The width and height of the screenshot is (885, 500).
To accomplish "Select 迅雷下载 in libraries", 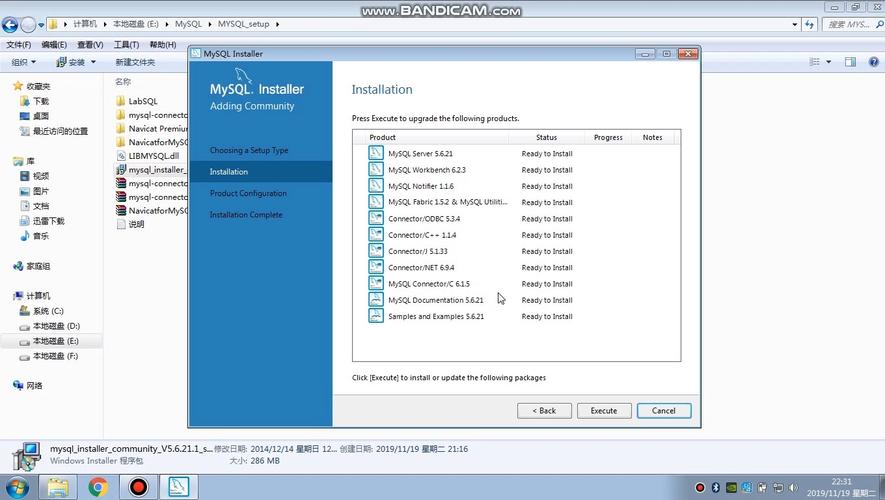I will point(42,221).
